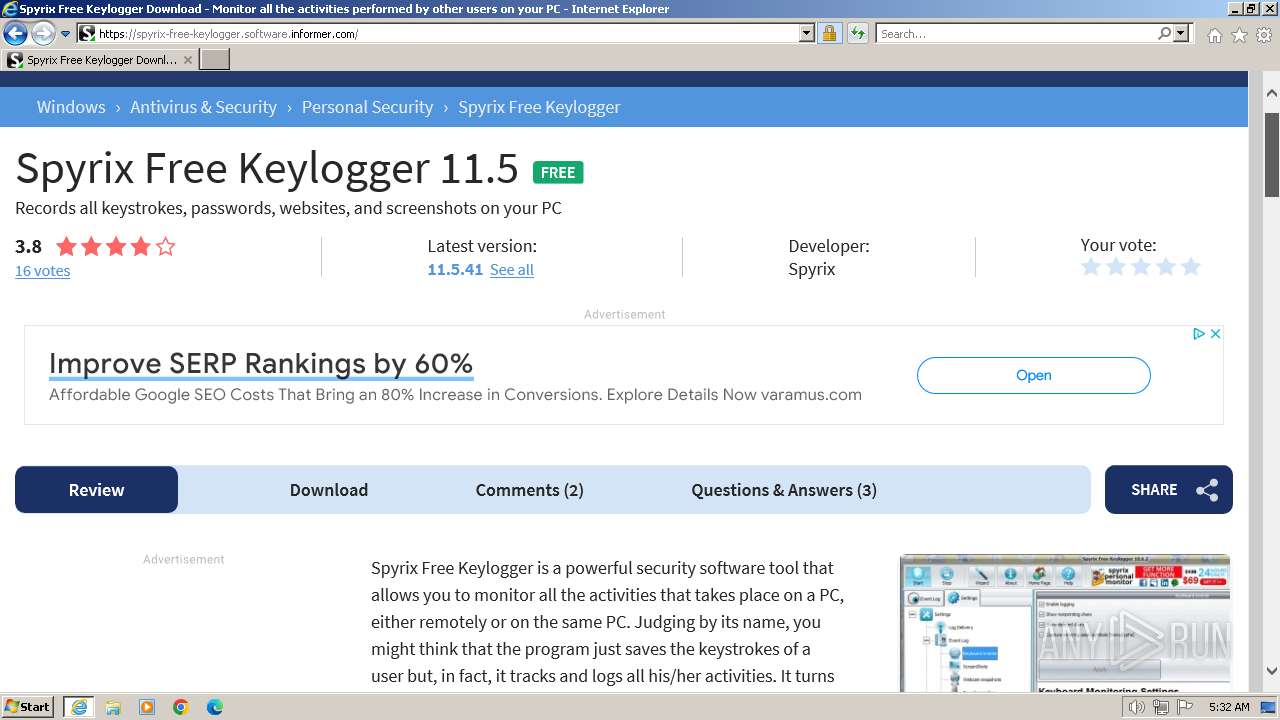Open the Windows Start button
Screen dimensions: 1280x720
pos(27,707)
